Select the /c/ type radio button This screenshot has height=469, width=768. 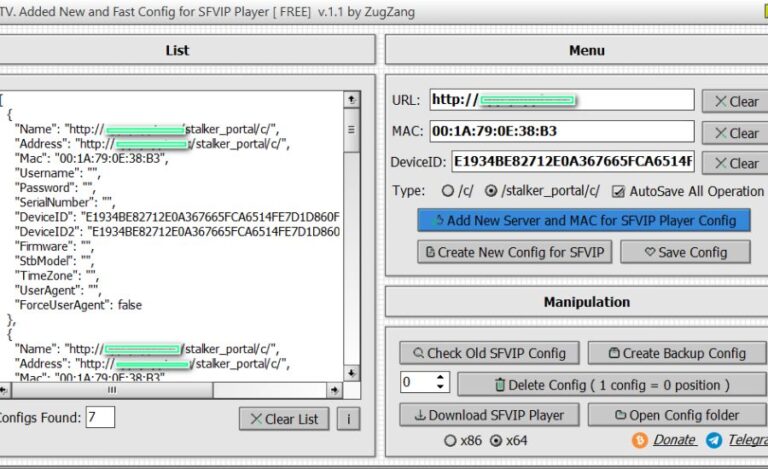pos(447,191)
